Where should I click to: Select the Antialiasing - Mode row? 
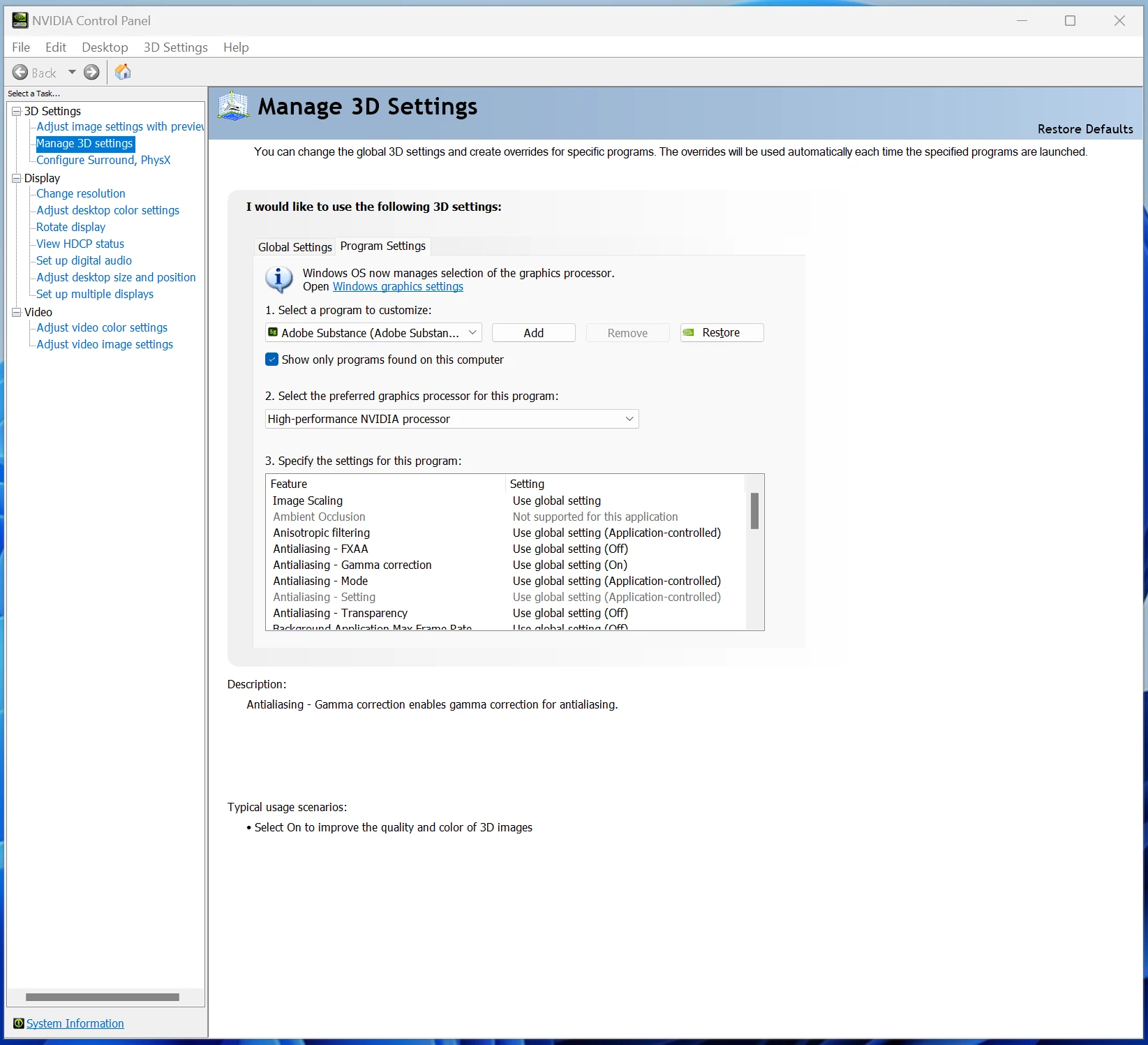506,581
